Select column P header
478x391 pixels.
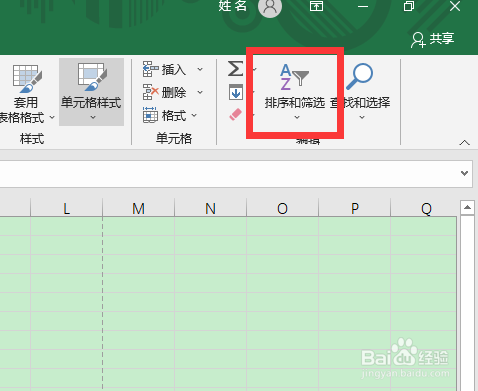[354, 208]
